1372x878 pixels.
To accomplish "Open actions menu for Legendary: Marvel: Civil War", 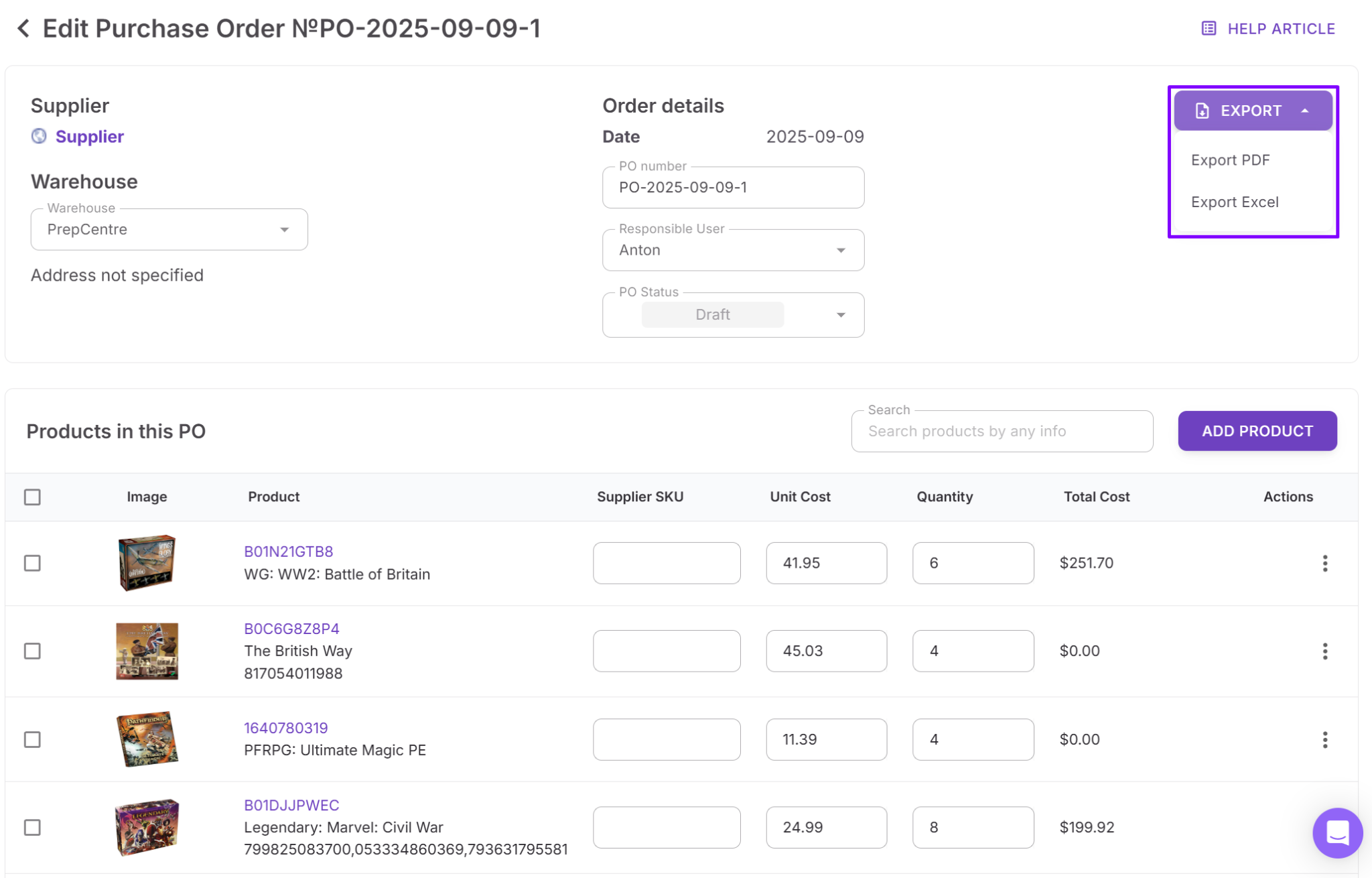I will 1325,827.
